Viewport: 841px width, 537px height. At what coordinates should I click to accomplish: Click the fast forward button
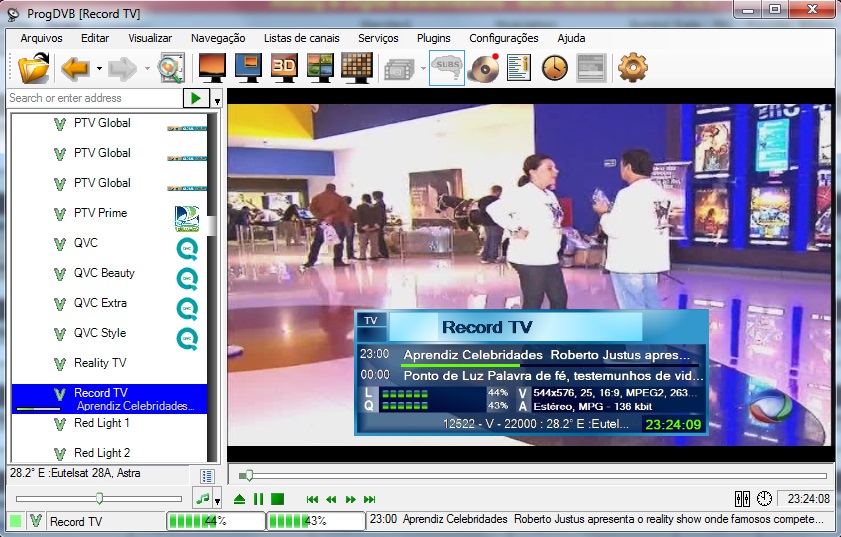[350, 499]
